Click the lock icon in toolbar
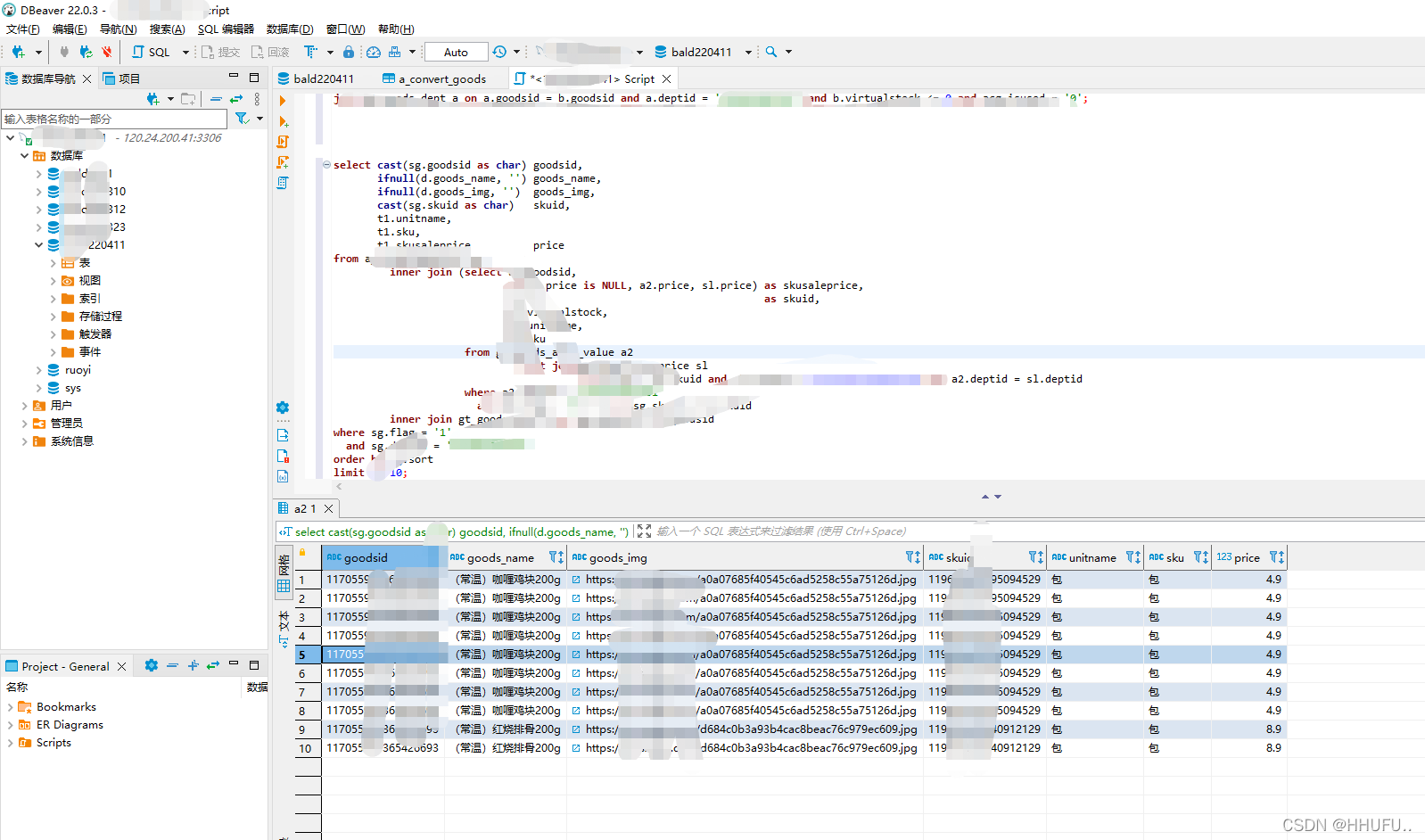1425x840 pixels. click(x=349, y=52)
